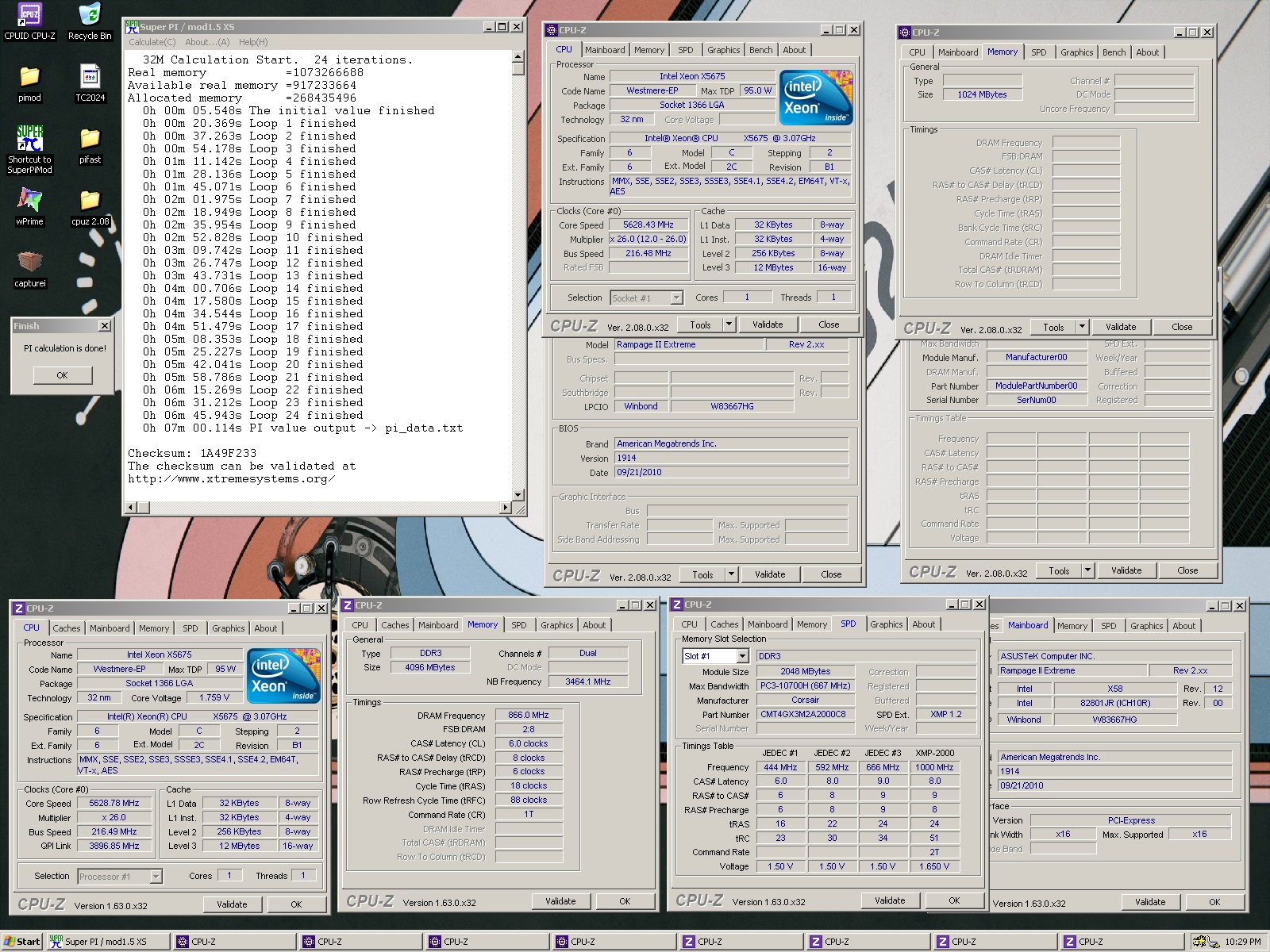Expand the Processor #1 selection dropdown
Screen dimensions: 1270x952
click(156, 877)
